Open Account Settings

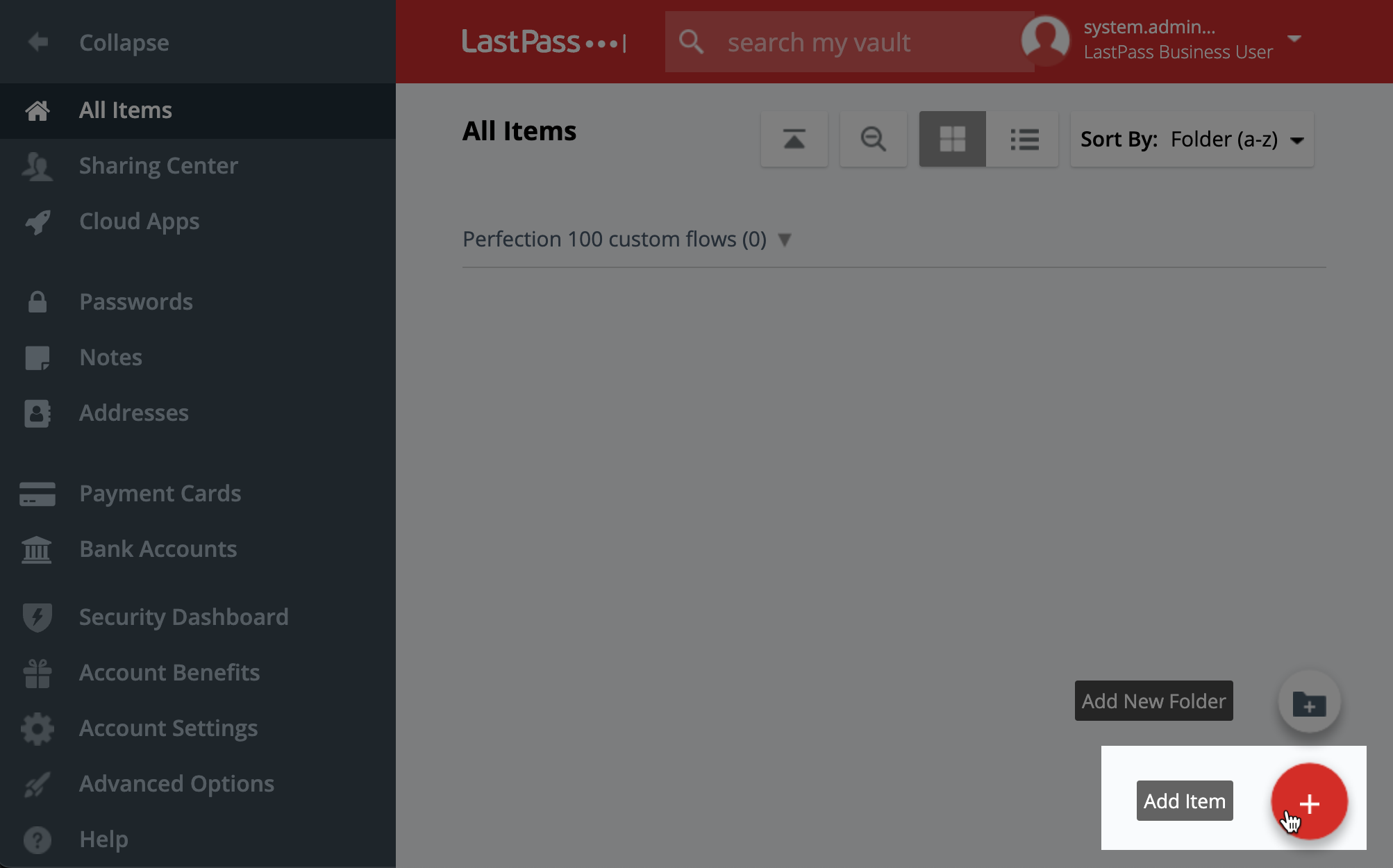pos(198,728)
